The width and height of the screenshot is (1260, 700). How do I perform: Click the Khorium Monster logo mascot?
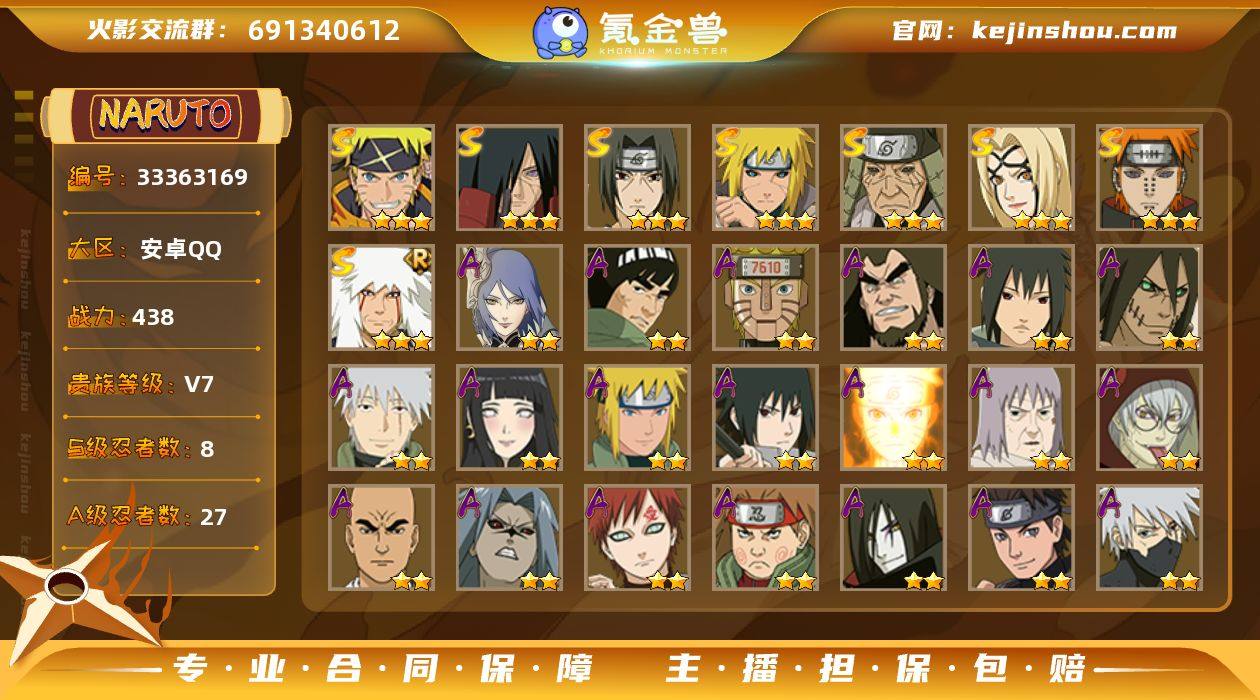(x=560, y=32)
